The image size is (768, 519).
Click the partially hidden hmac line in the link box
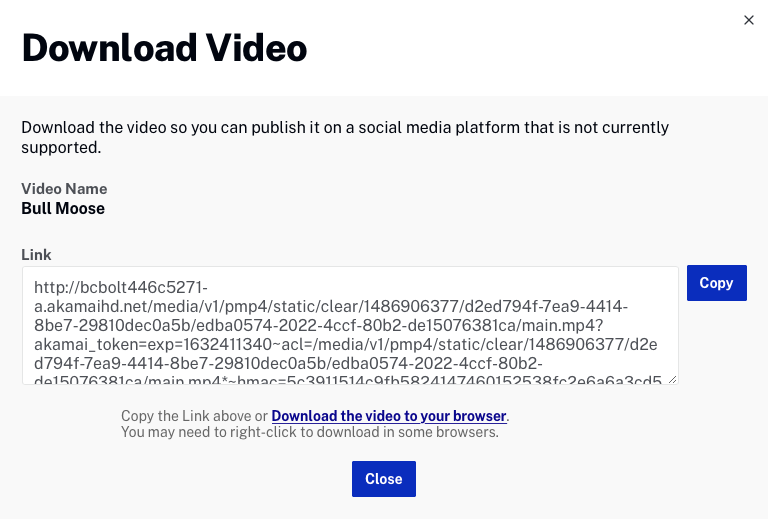pyautogui.click(x=350, y=380)
